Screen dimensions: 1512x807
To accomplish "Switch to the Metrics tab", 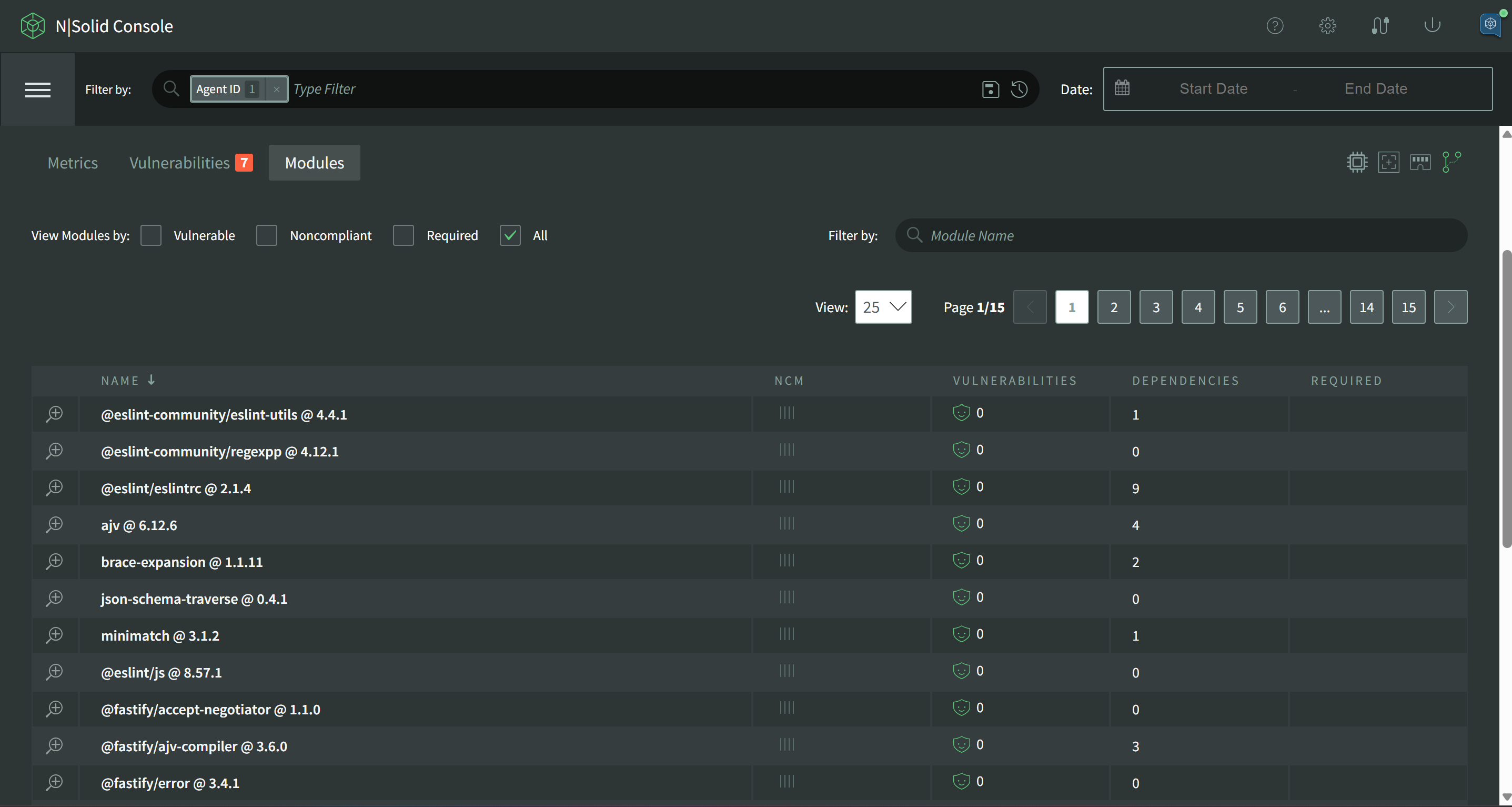I will click(73, 163).
